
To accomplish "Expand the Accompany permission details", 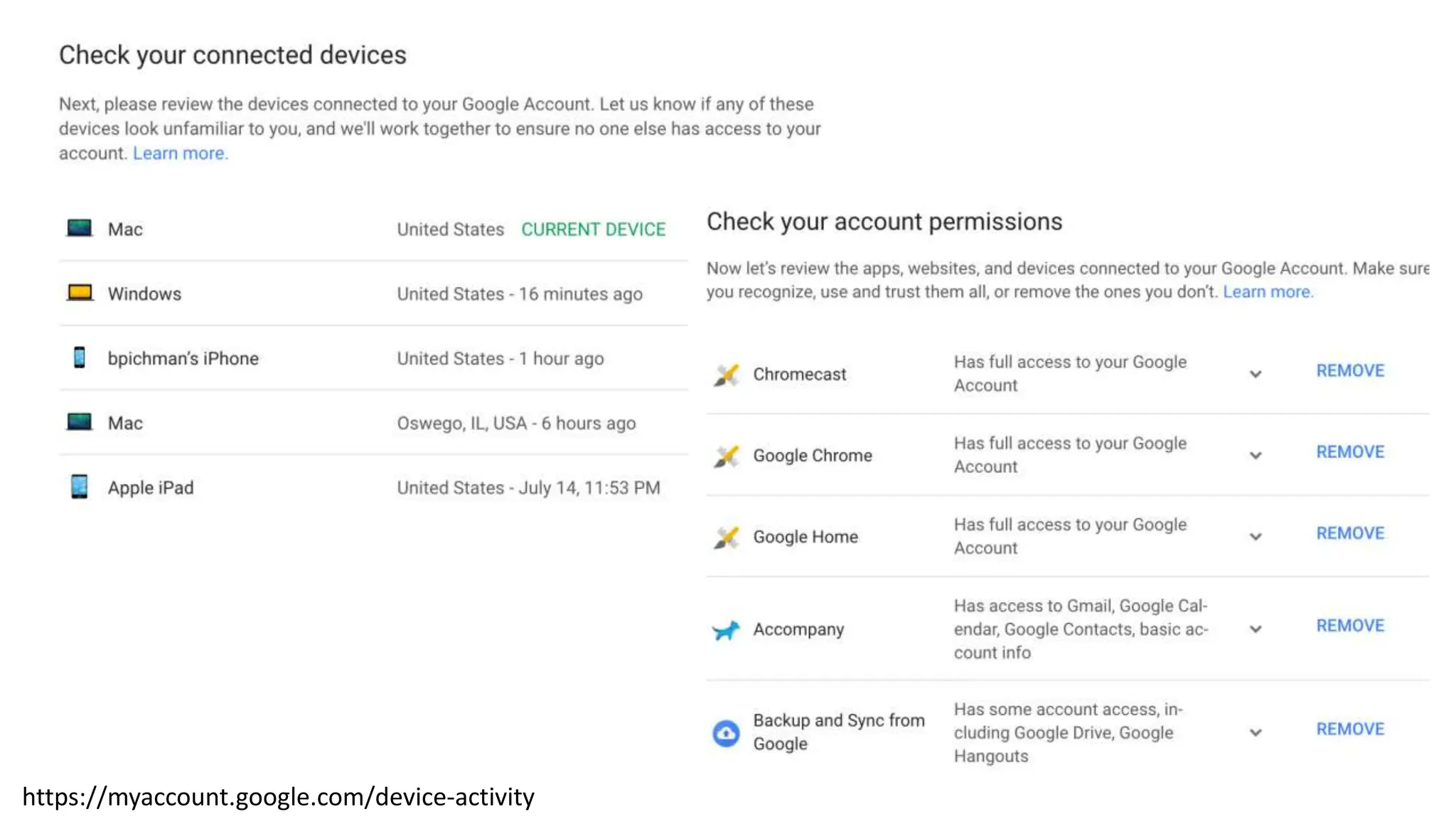I will click(x=1256, y=628).
